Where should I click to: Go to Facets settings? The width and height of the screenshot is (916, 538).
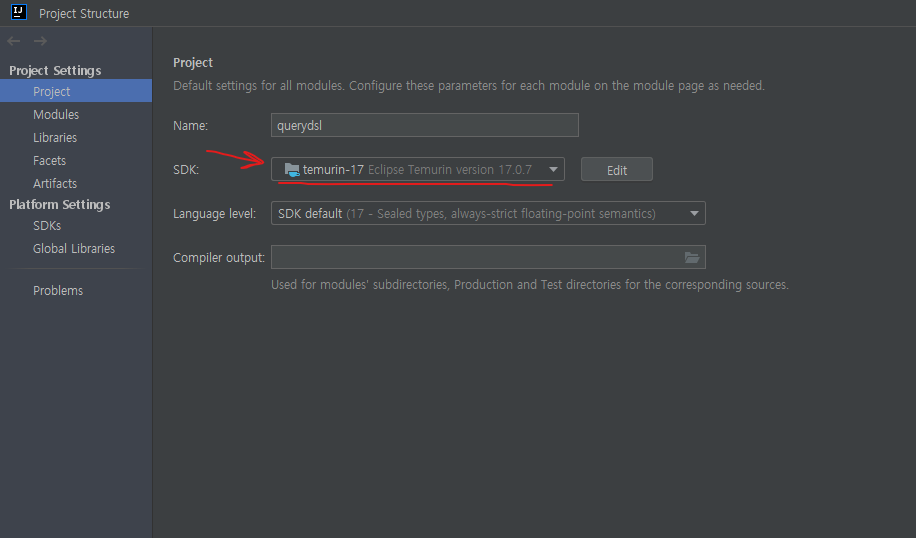tap(49, 160)
